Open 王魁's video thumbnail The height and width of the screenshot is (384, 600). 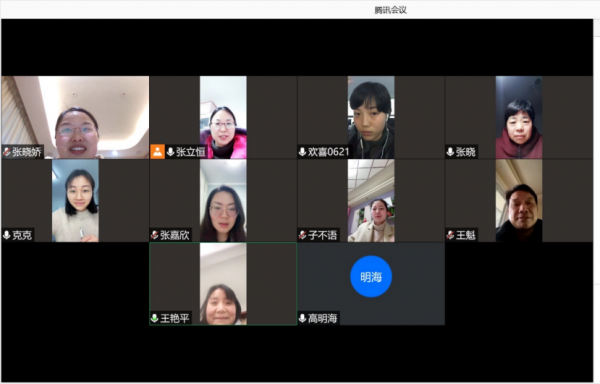(x=519, y=200)
